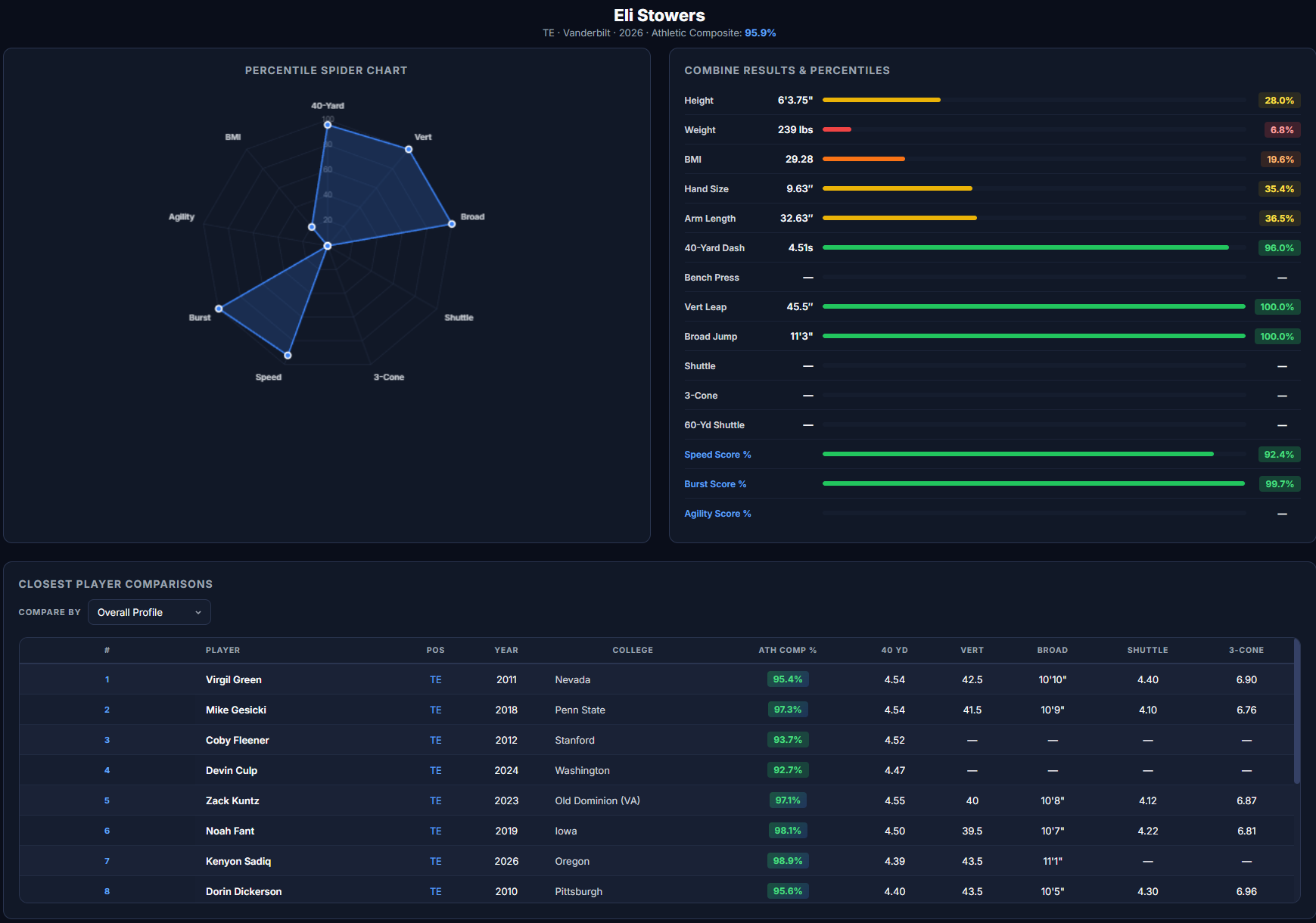Click the PLAYER column header
Viewport: 1316px width, 923px height.
(x=222, y=650)
